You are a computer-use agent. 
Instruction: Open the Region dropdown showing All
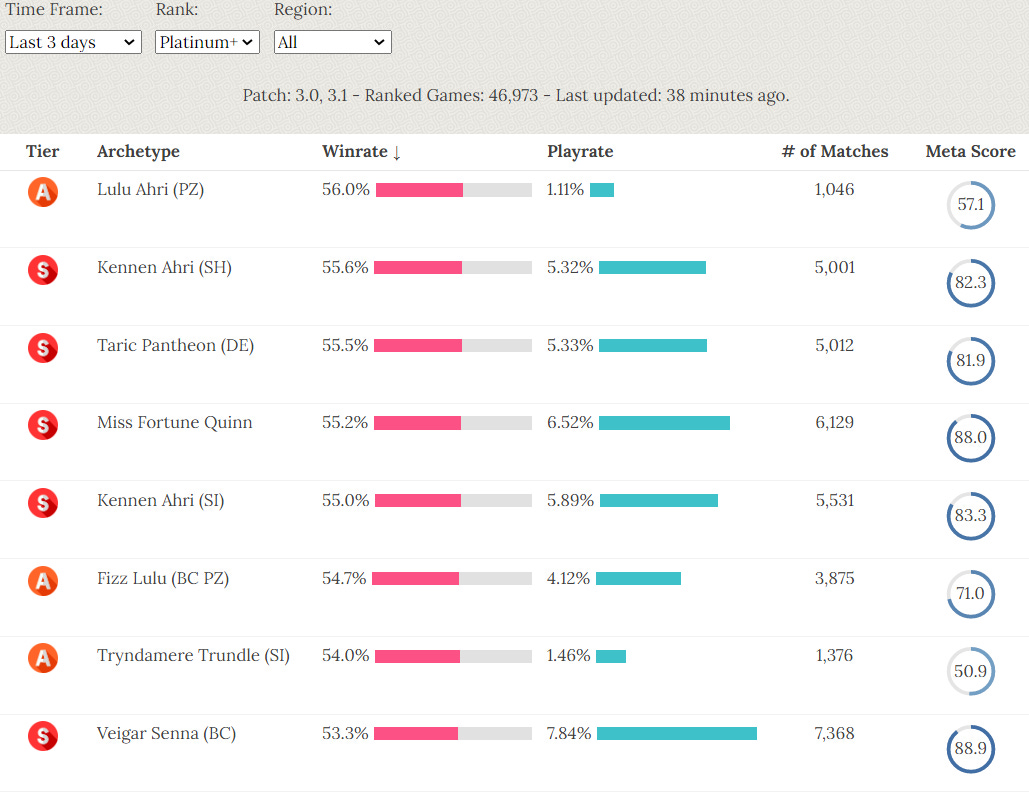coord(333,42)
